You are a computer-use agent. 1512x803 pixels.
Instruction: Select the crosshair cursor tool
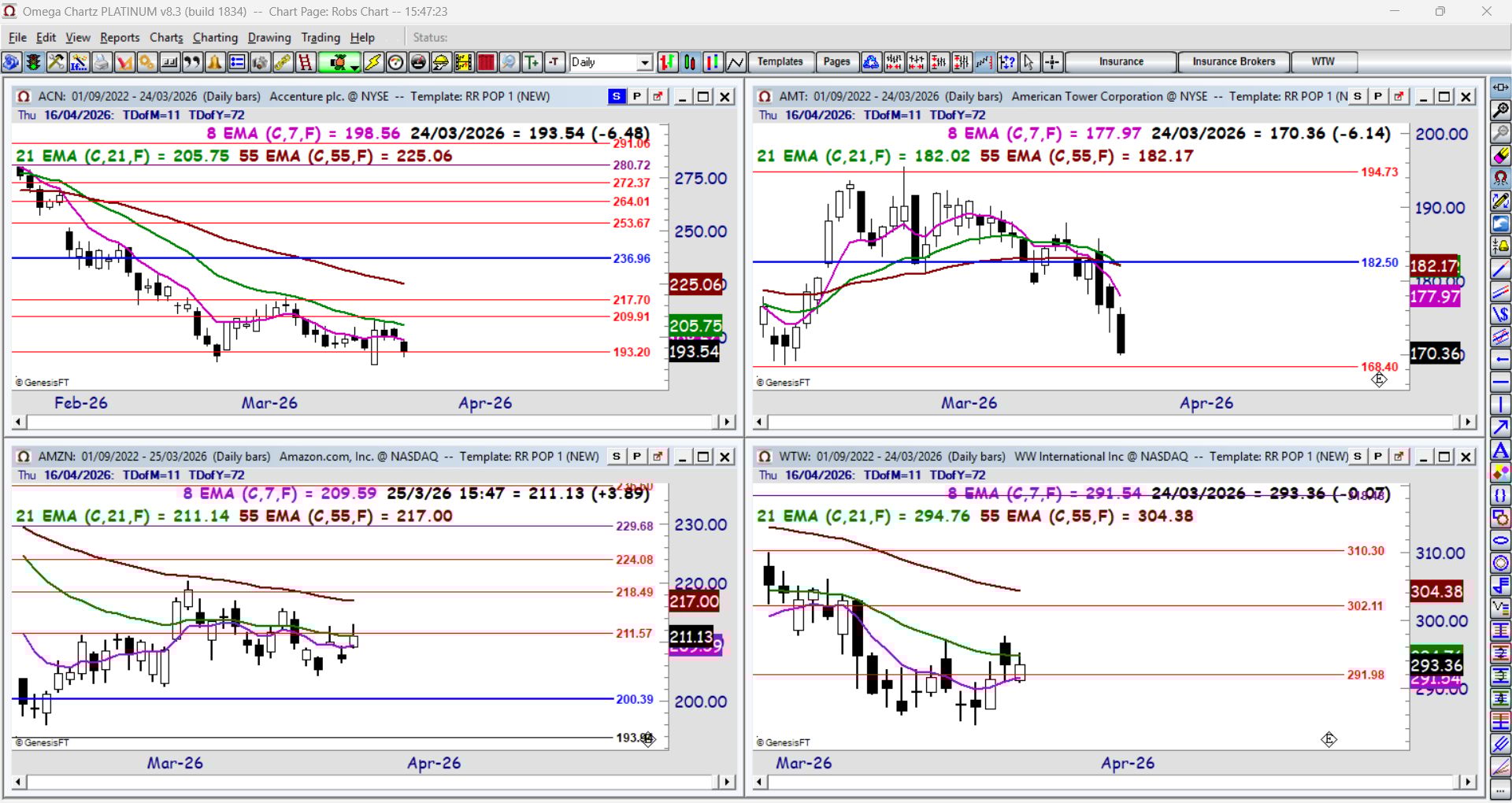1052,62
